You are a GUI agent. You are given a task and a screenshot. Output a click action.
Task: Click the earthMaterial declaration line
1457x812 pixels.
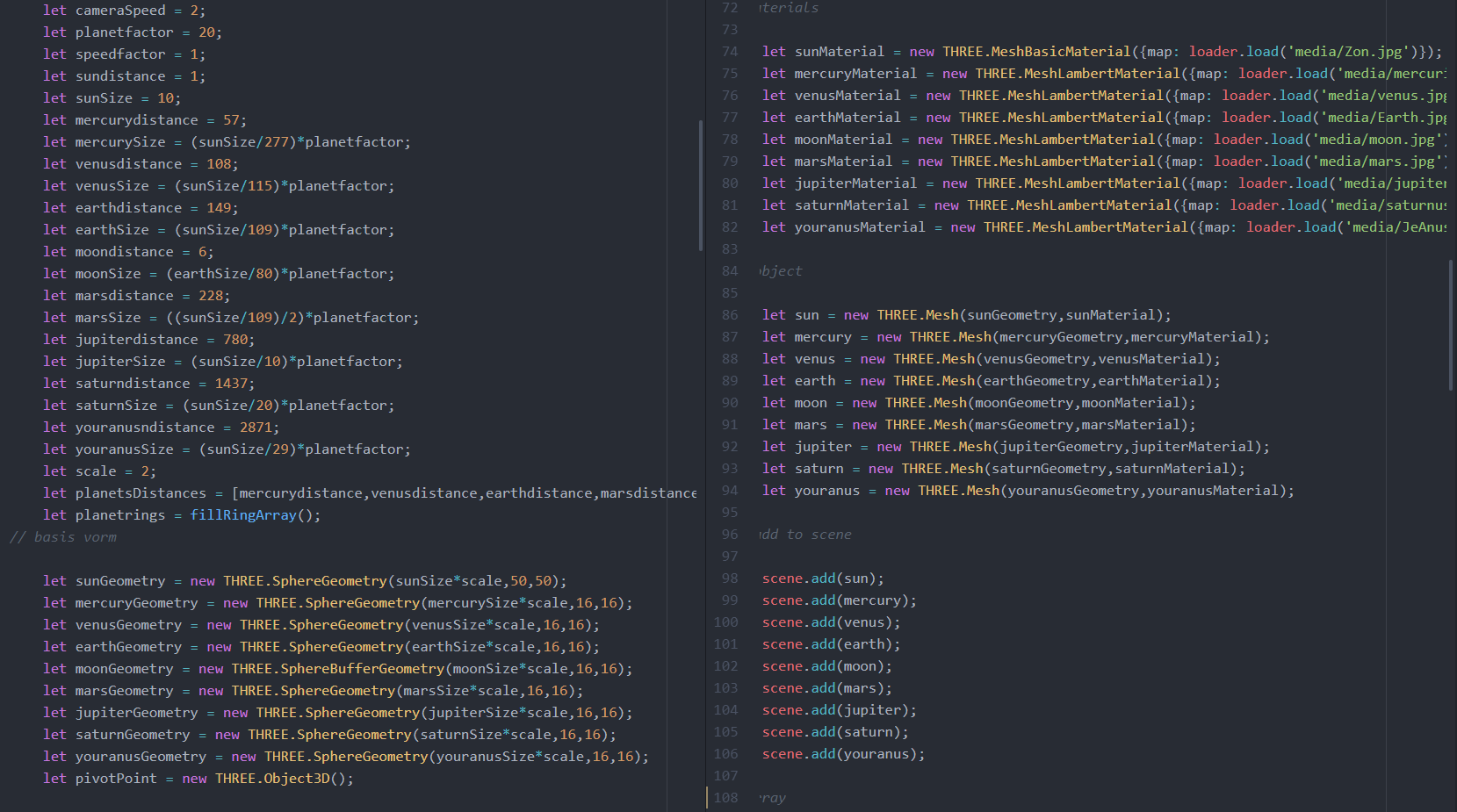click(x=1104, y=118)
